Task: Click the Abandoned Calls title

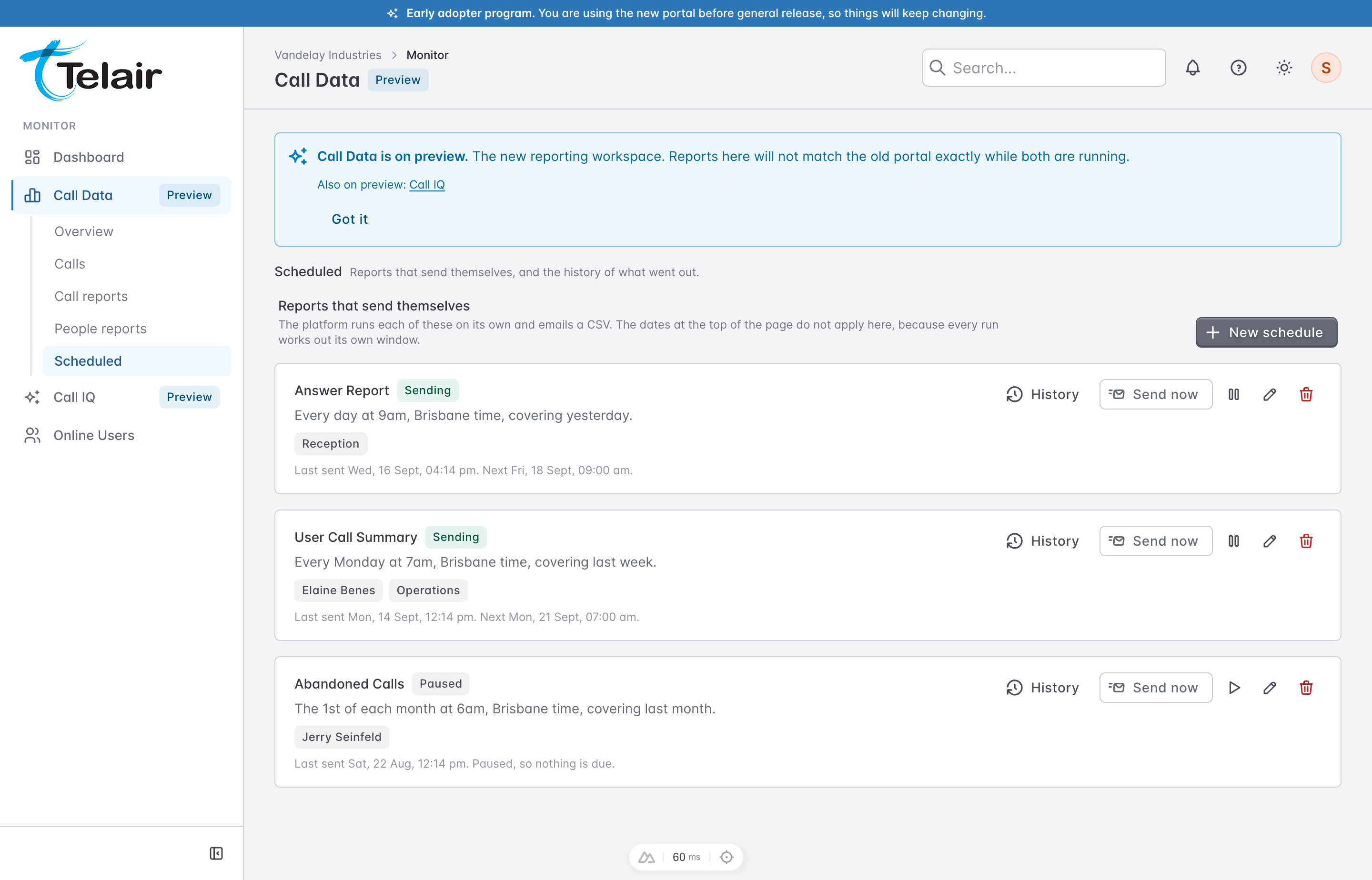Action: 349,684
